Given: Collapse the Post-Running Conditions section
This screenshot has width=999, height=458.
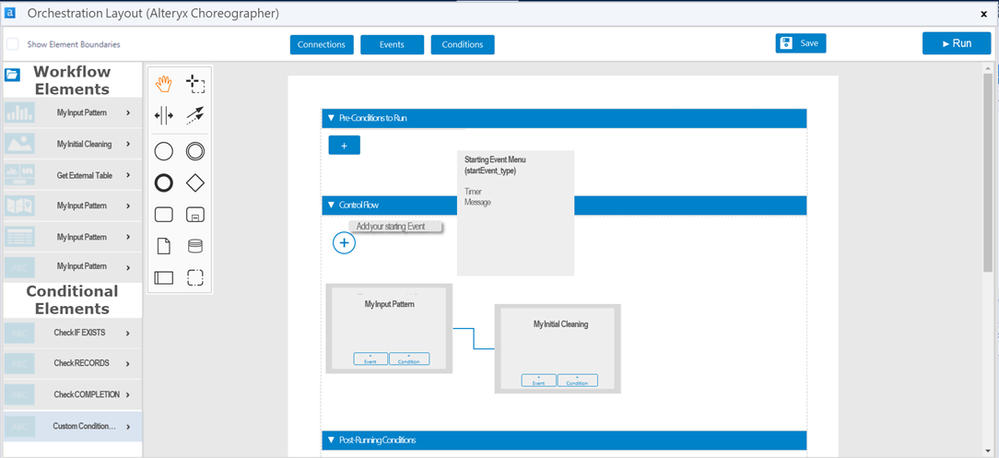Looking at the screenshot, I should (331, 440).
